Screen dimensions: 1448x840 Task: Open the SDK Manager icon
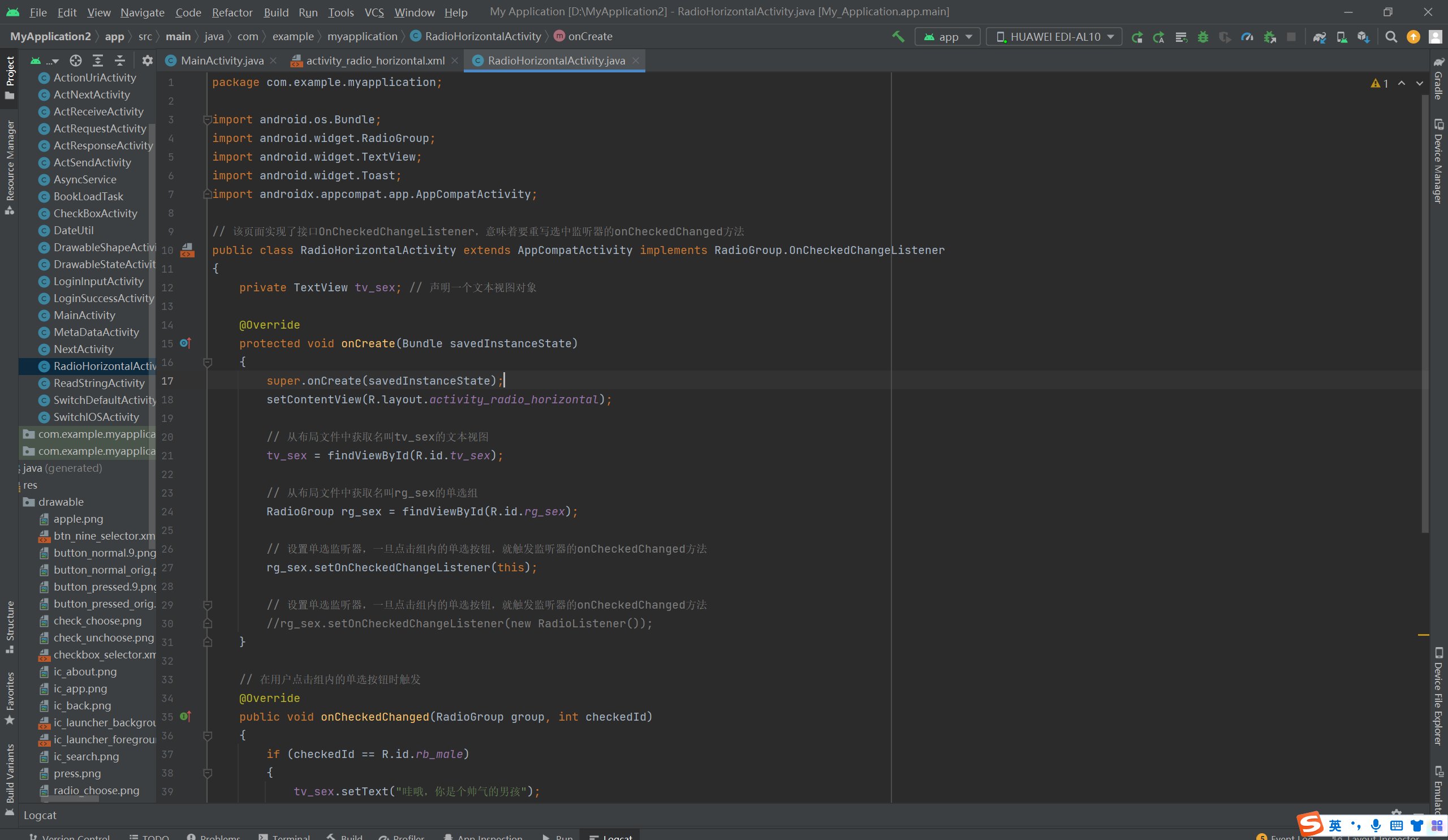coord(1363,37)
